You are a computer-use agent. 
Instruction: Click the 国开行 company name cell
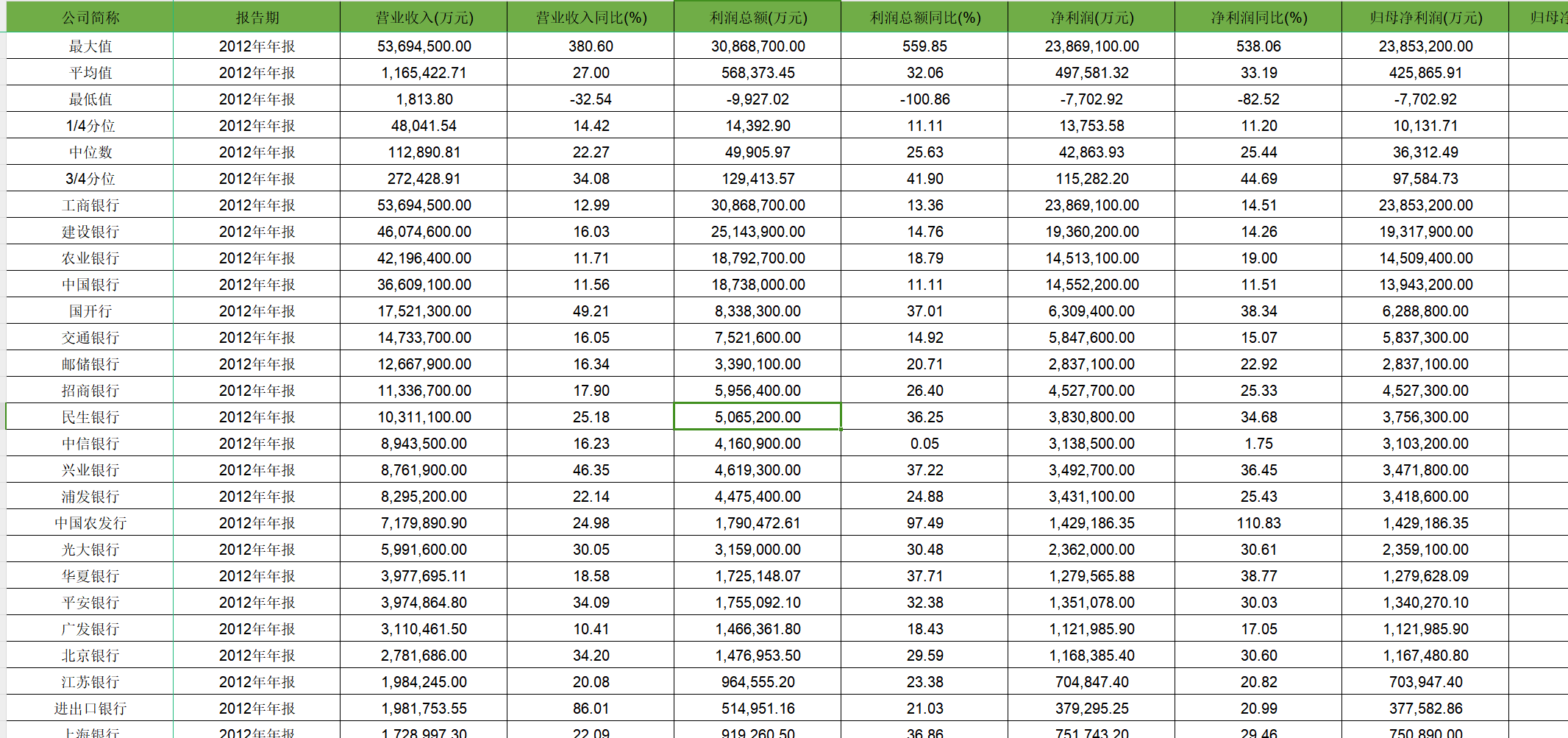pyautogui.click(x=90, y=311)
